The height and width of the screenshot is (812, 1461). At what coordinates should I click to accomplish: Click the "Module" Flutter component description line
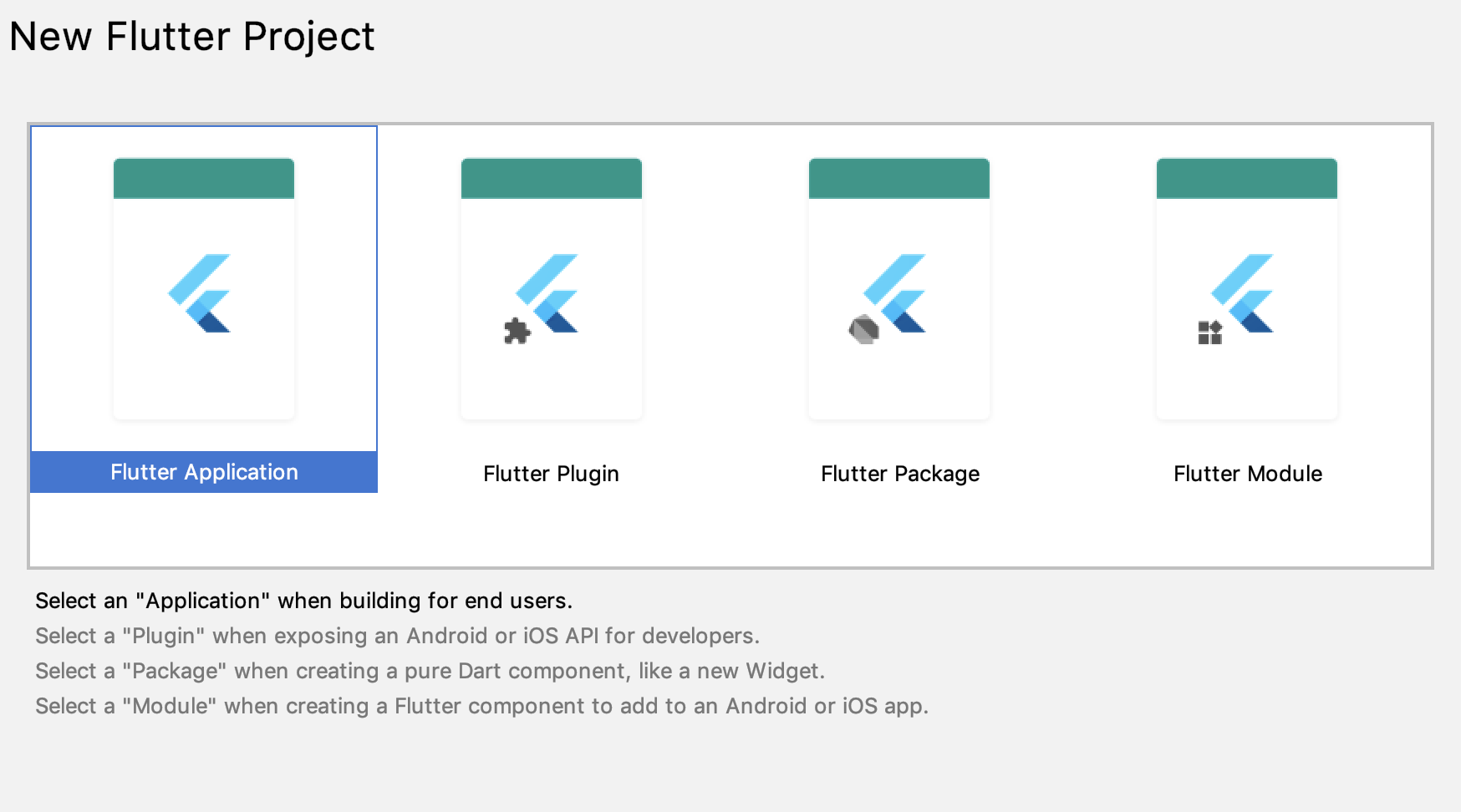[x=481, y=706]
